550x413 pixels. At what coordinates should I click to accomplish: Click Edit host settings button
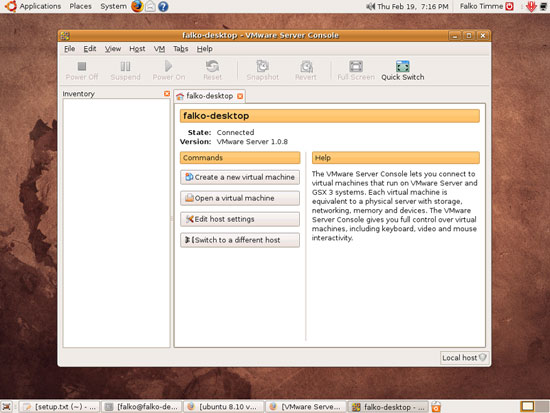coord(240,219)
